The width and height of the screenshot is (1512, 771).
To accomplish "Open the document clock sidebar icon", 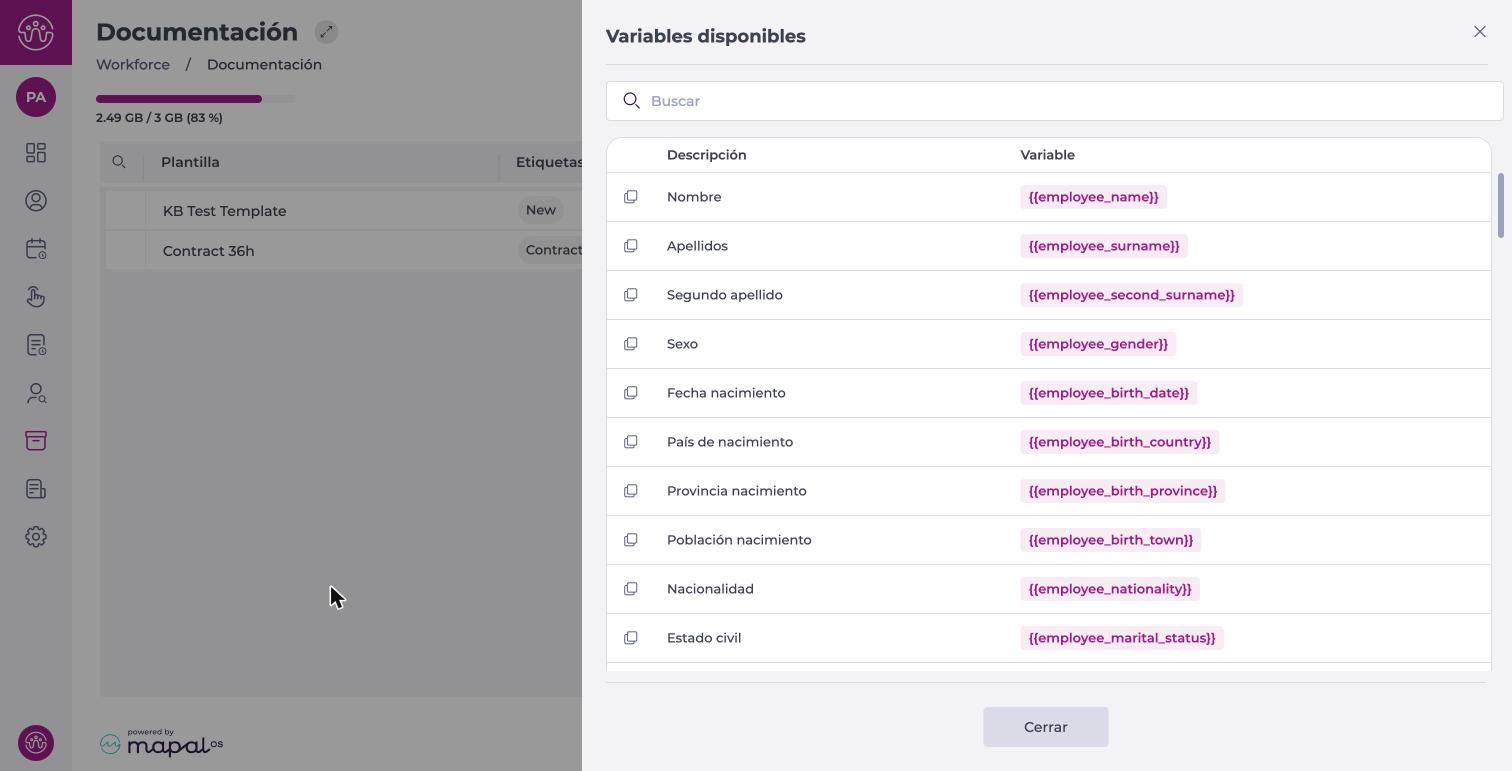I will [36, 345].
